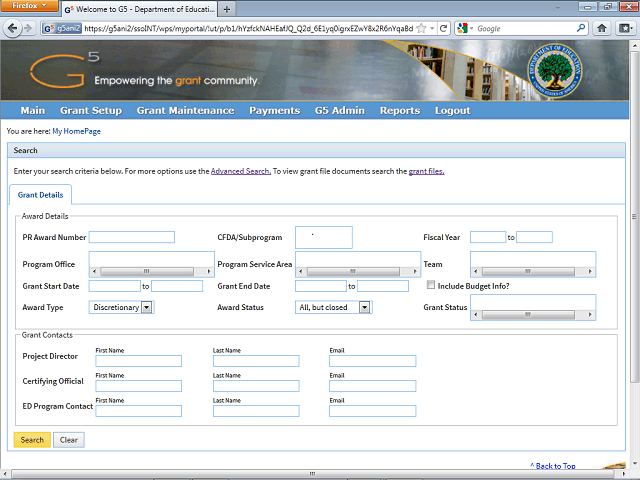Click ED Program Contact Last Name field
640x480 pixels.
coord(256,411)
